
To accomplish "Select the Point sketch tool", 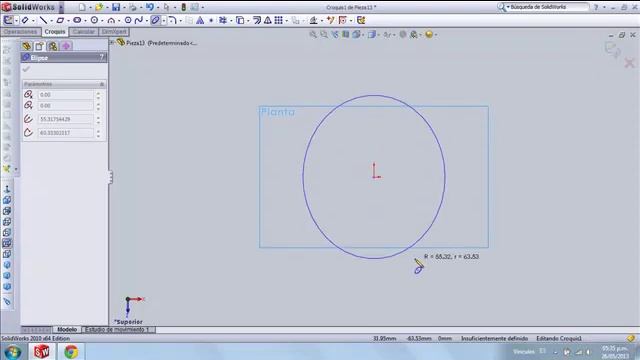I will pyautogui.click(x=211, y=20).
